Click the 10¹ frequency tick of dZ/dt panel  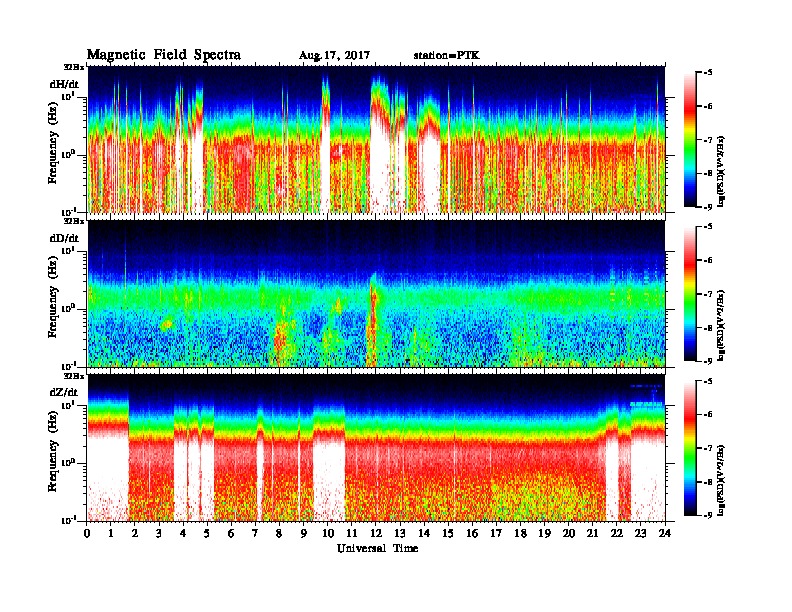point(68,404)
